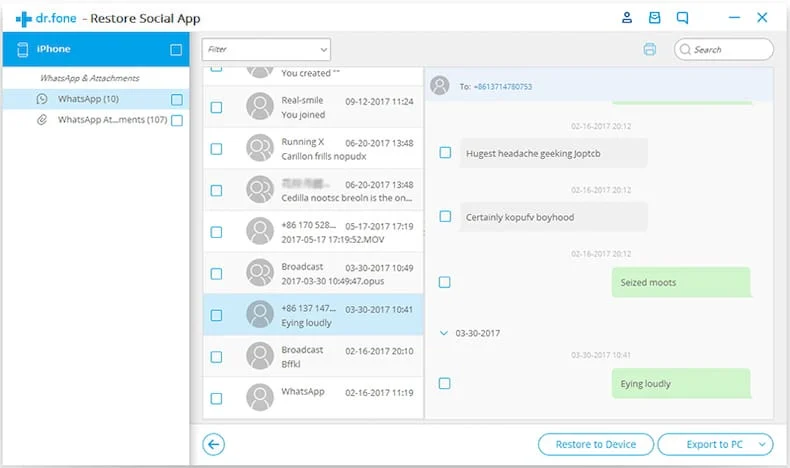Check the Hugest headache message checkbox

tap(445, 152)
